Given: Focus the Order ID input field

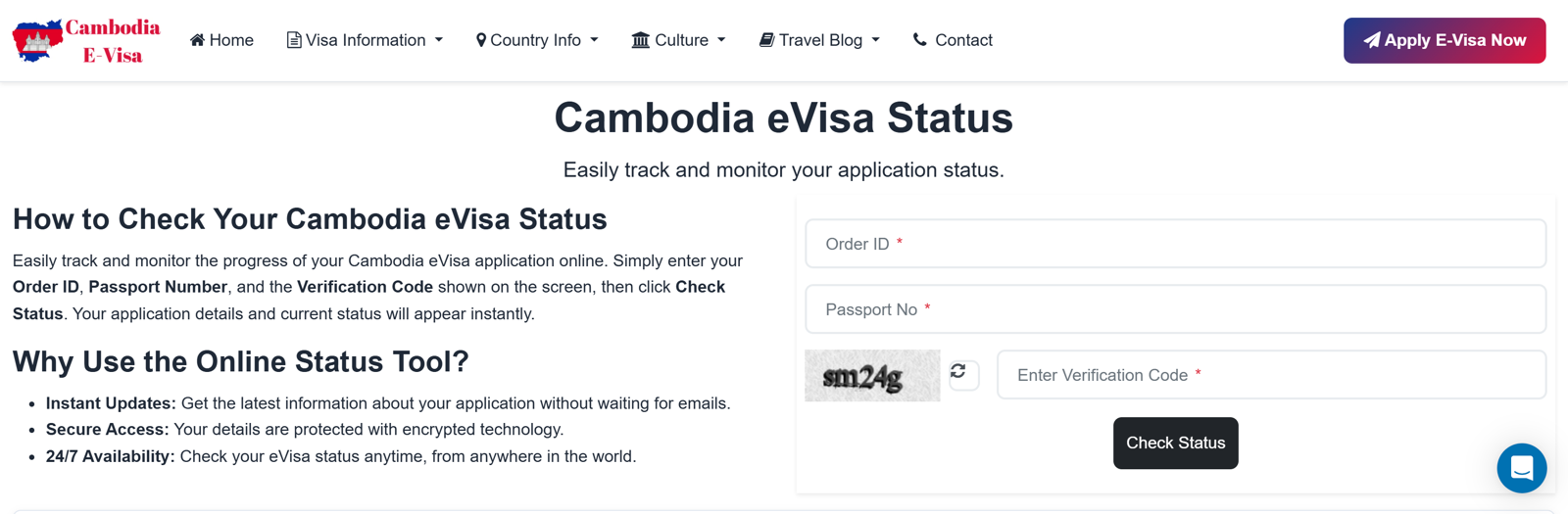Looking at the screenshot, I should [x=1175, y=244].
